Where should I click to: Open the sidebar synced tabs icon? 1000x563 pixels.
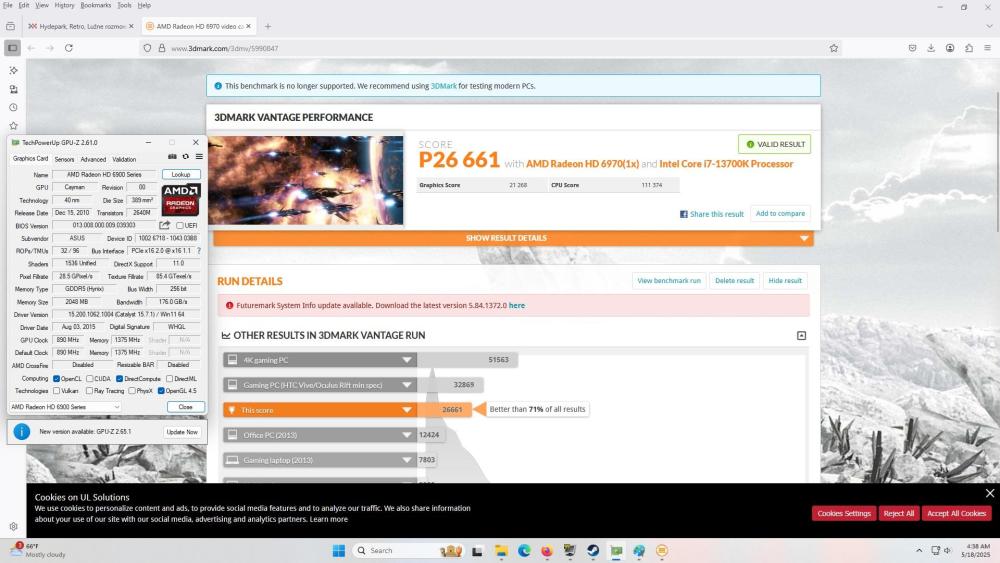click(13, 89)
